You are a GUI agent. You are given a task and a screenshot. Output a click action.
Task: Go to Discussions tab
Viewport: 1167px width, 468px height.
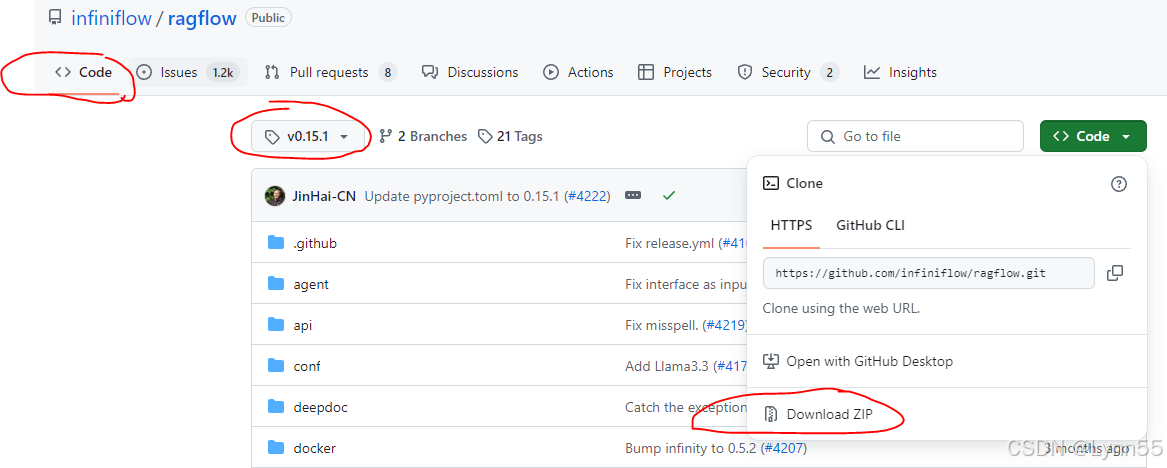click(470, 72)
